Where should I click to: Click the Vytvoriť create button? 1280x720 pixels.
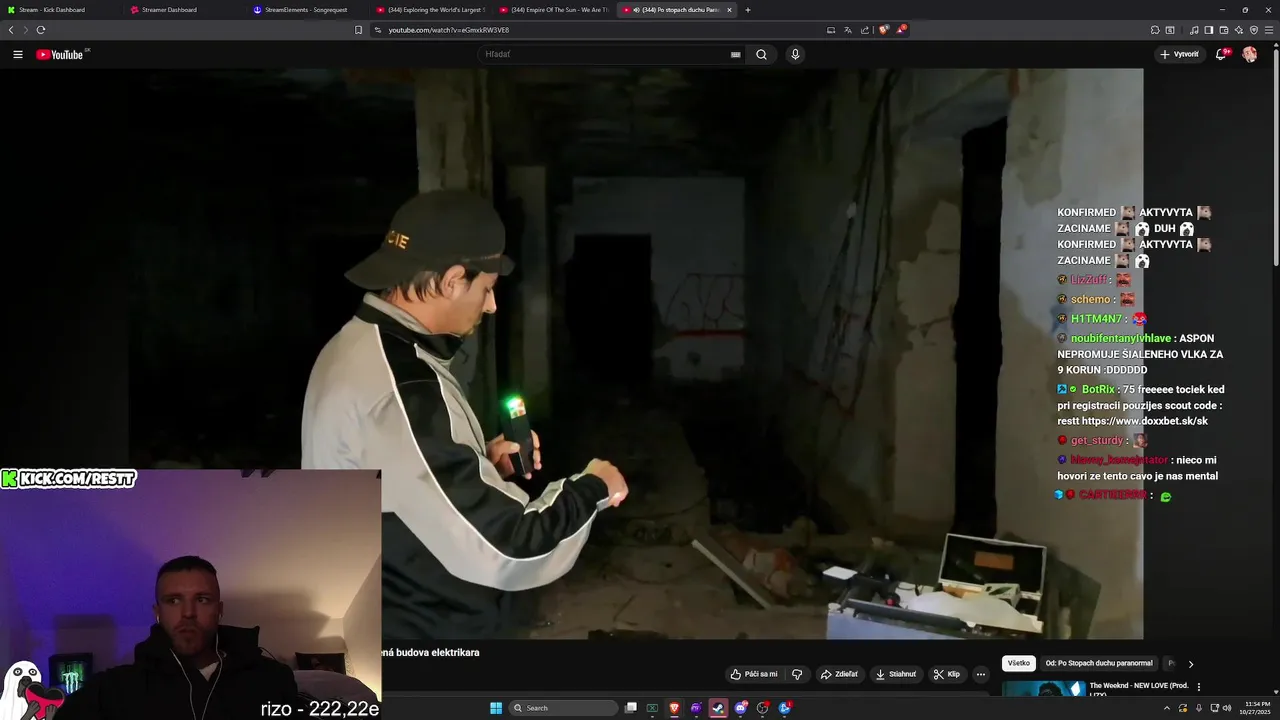pyautogui.click(x=1179, y=54)
